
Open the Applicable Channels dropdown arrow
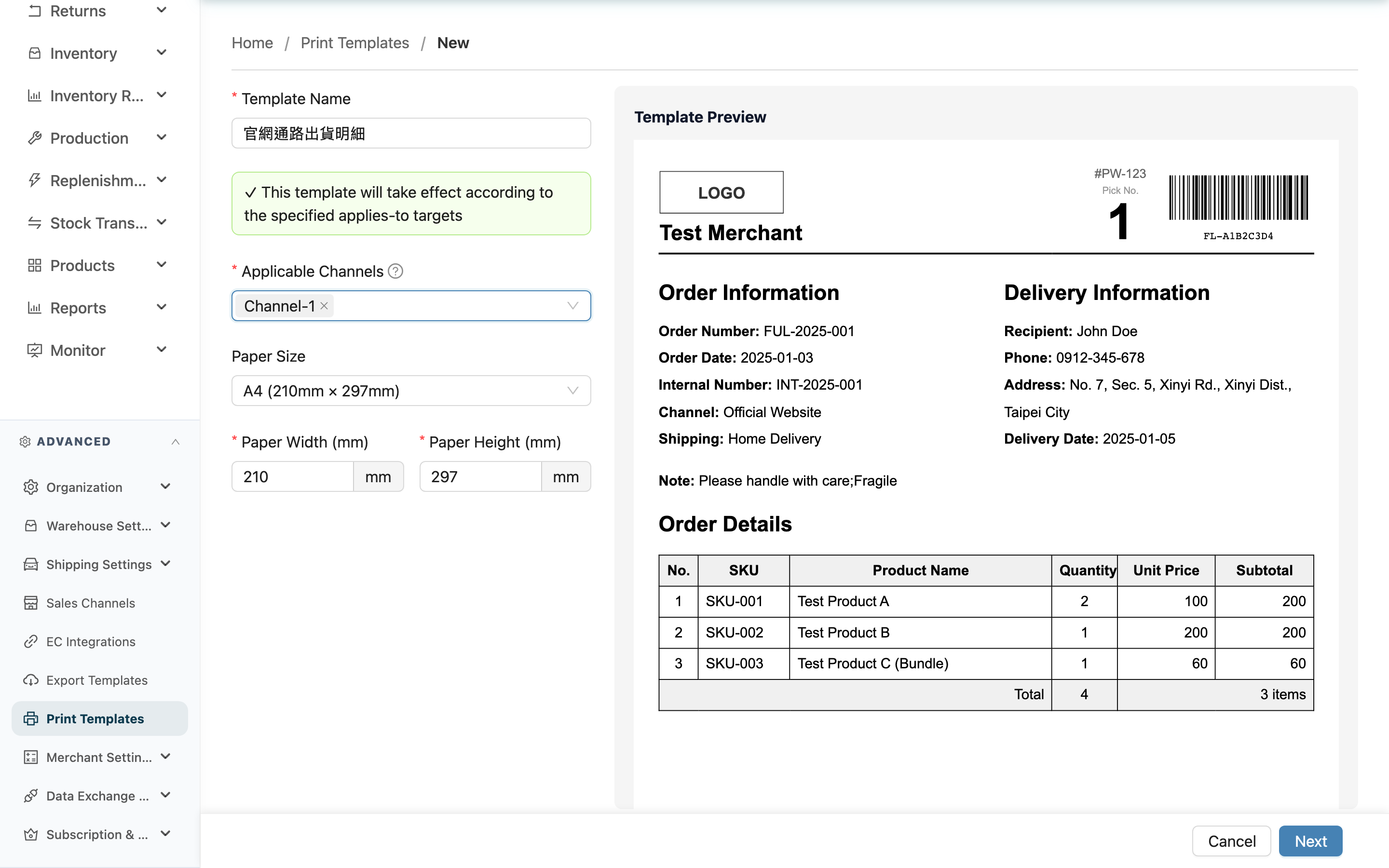pos(572,306)
